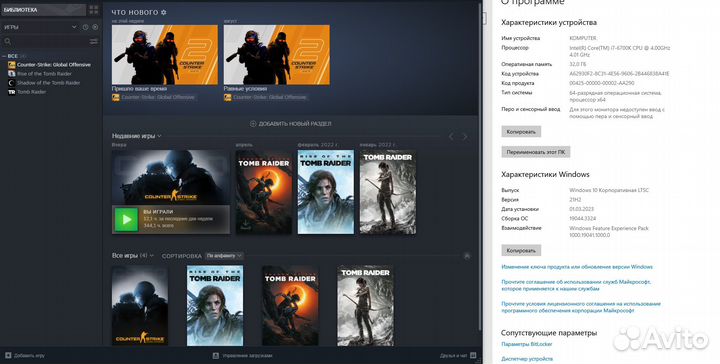Viewport: 720px width, 364px height.
Task: Collapse the Все игры shelf with up arrow
Action: [467, 256]
